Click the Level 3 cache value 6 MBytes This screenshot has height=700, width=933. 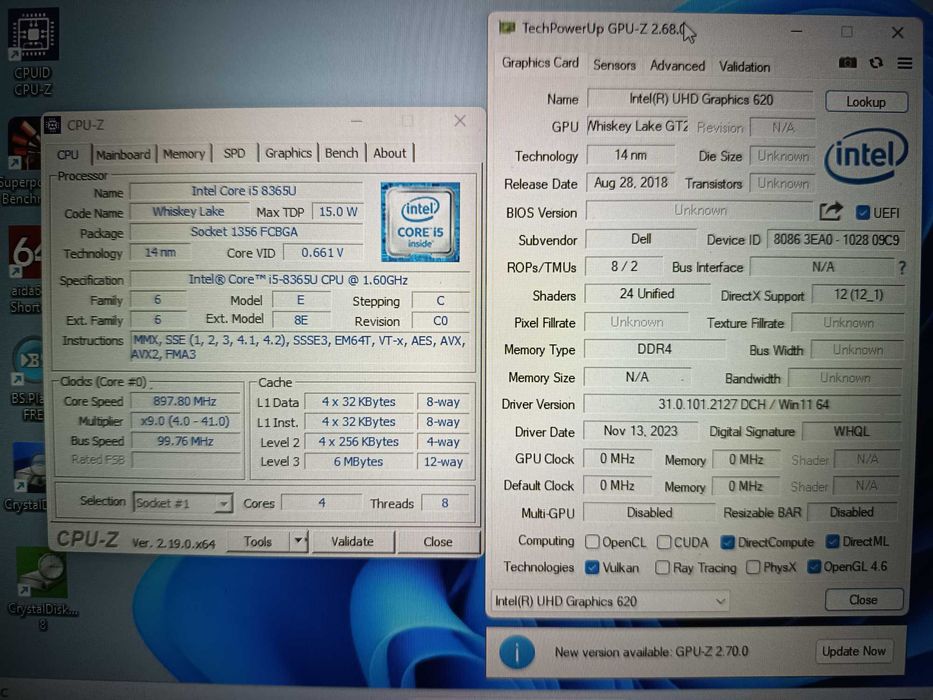coord(358,461)
